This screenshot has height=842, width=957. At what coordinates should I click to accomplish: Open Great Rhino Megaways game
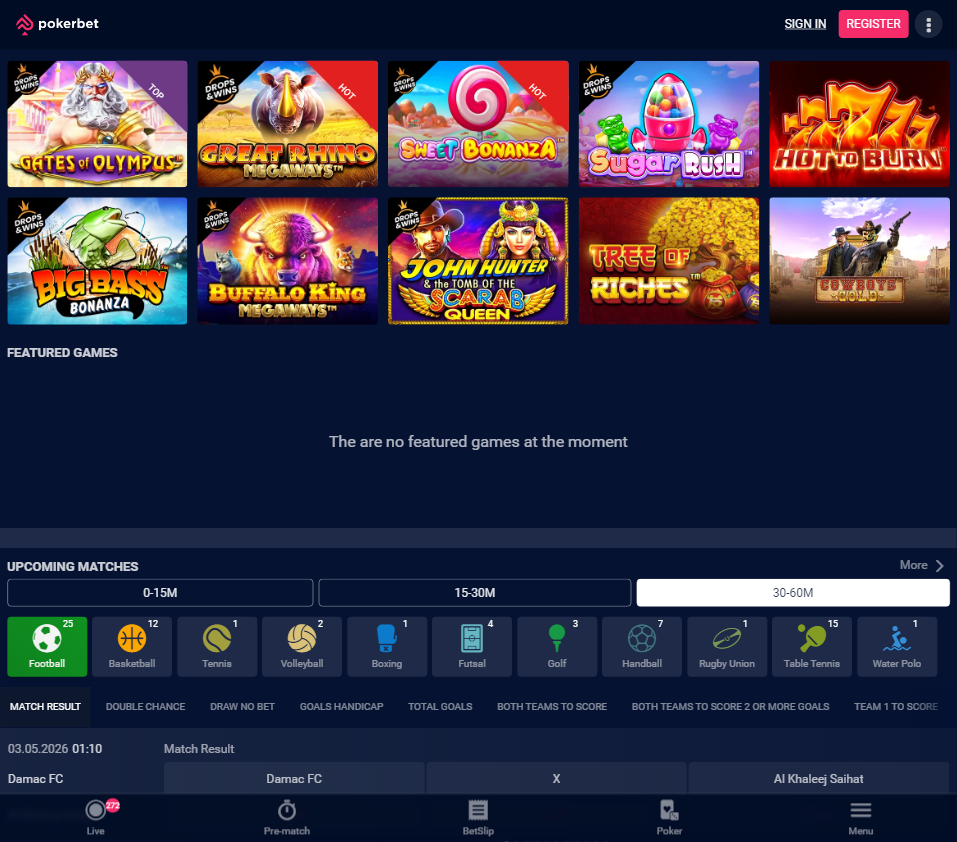pyautogui.click(x=287, y=124)
